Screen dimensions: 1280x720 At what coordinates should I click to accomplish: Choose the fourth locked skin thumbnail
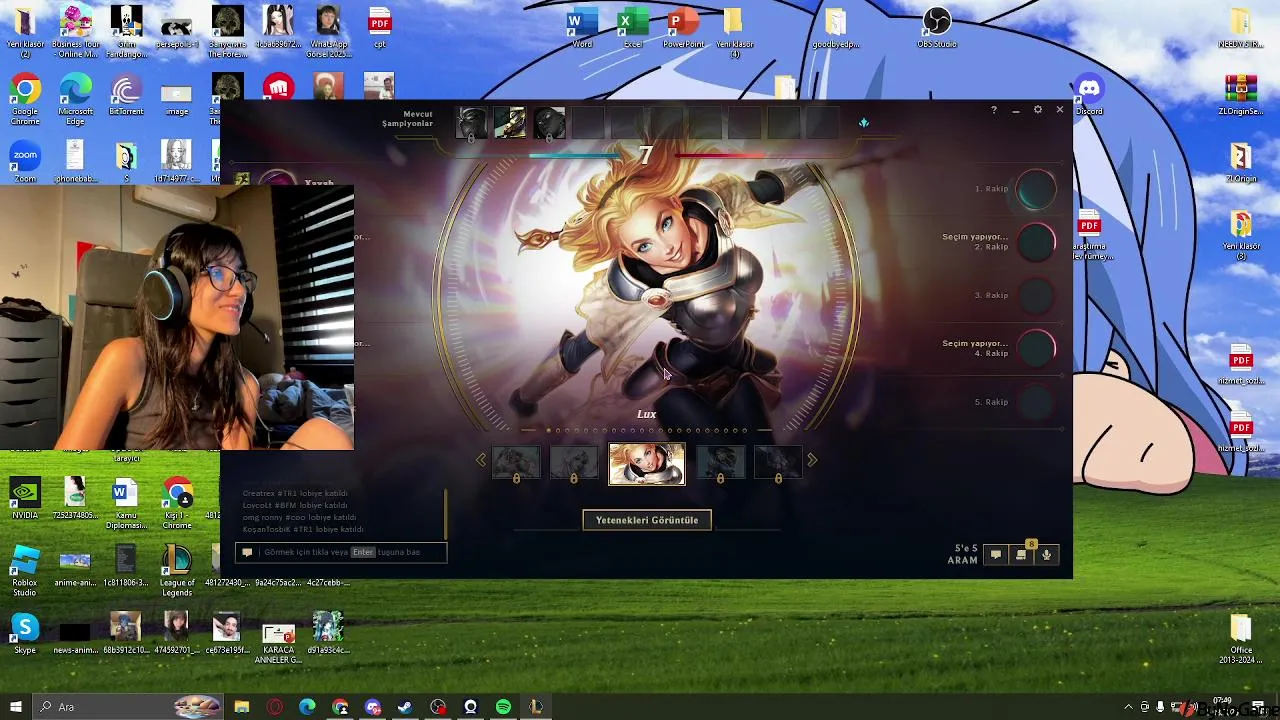(720, 462)
